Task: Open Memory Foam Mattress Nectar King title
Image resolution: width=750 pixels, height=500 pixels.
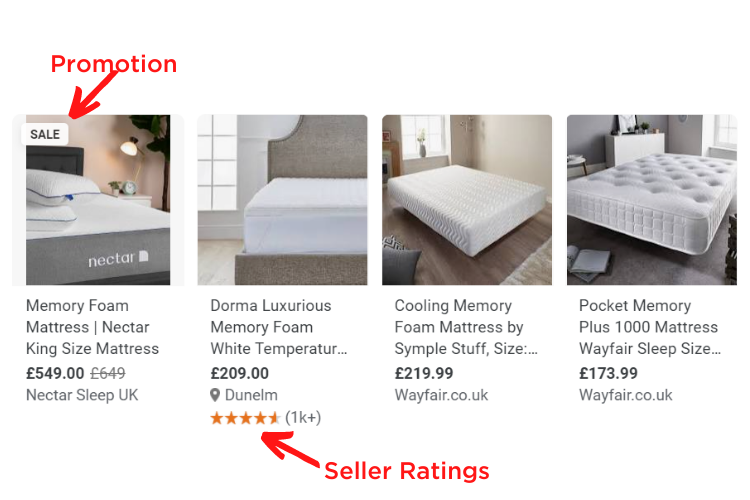Action: [92, 327]
